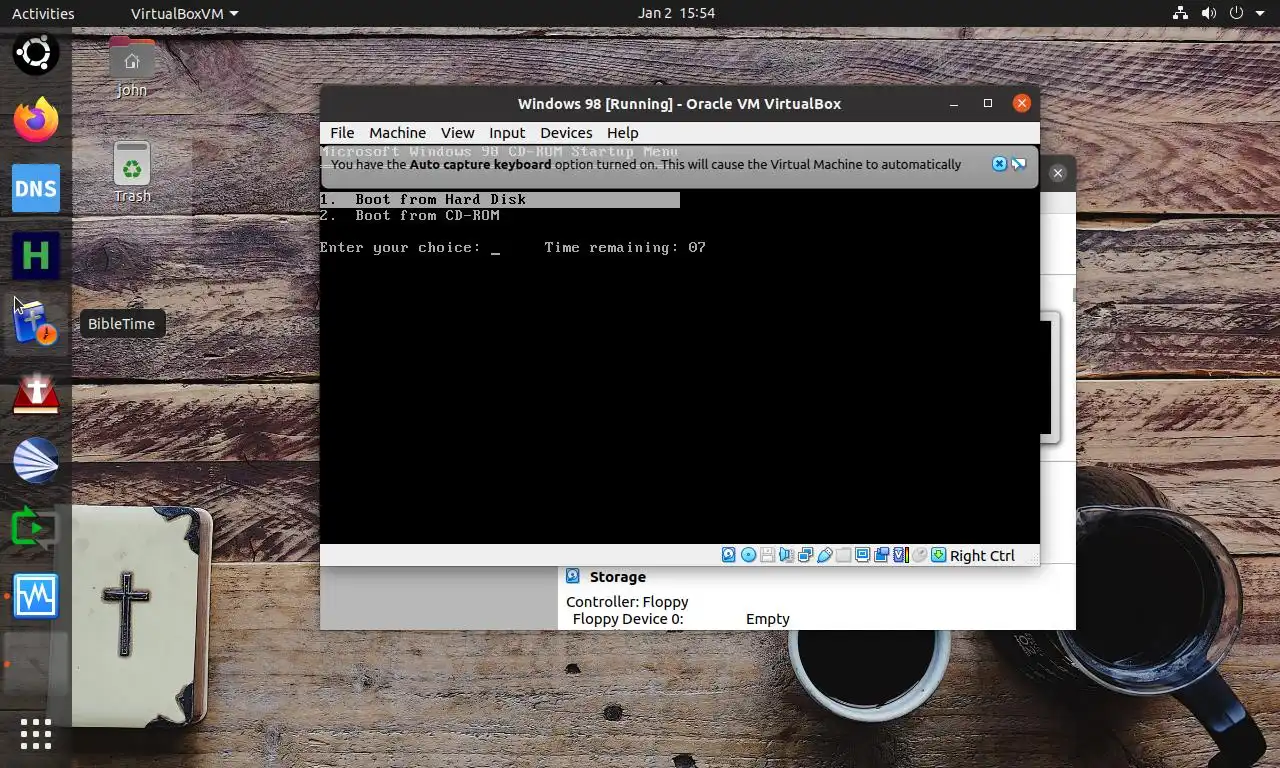Click the don't-show-again message icon in notification
Screen dimensions: 1280x768
pyautogui.click(x=1018, y=164)
